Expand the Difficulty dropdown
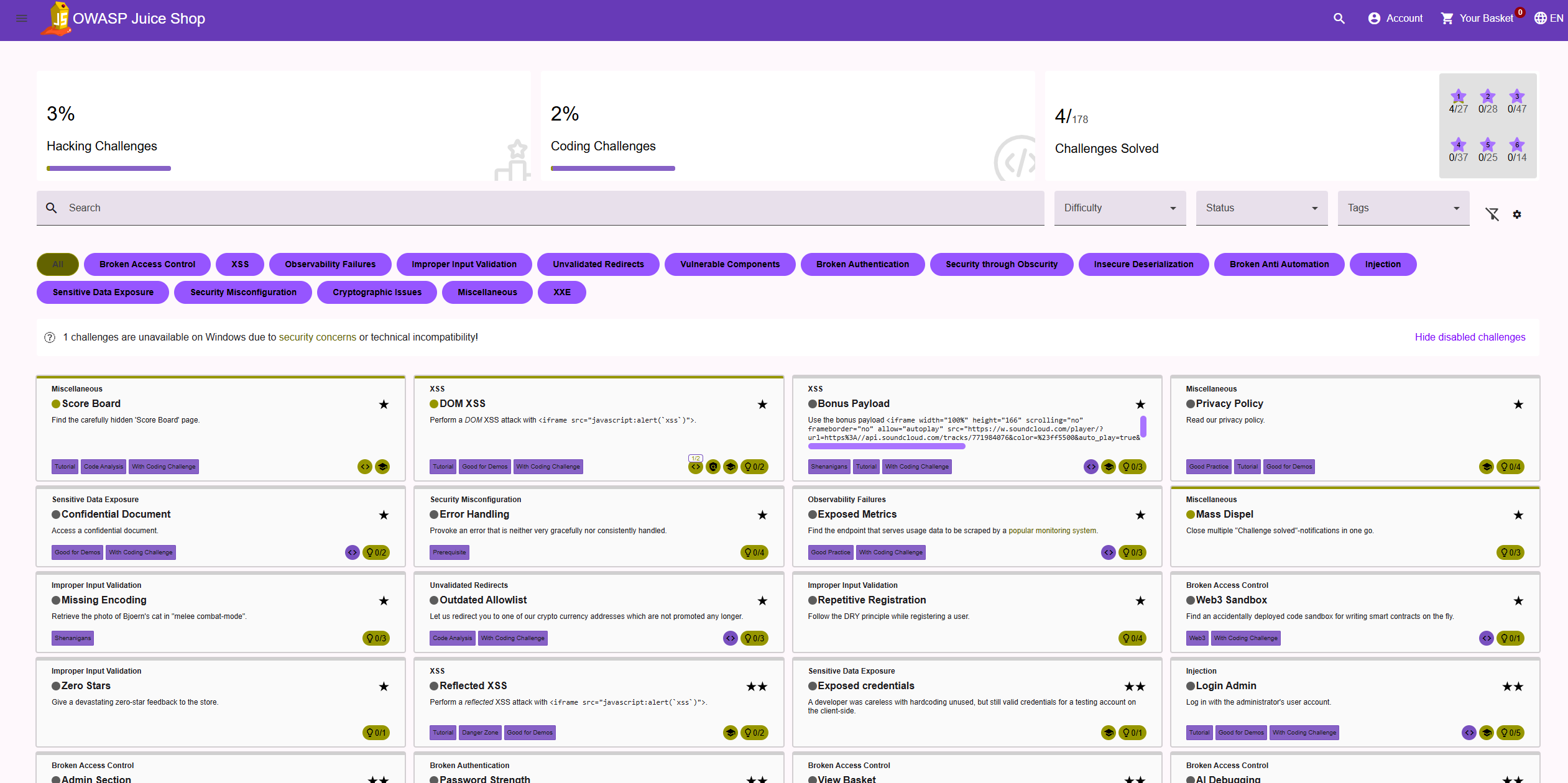 click(x=1120, y=208)
